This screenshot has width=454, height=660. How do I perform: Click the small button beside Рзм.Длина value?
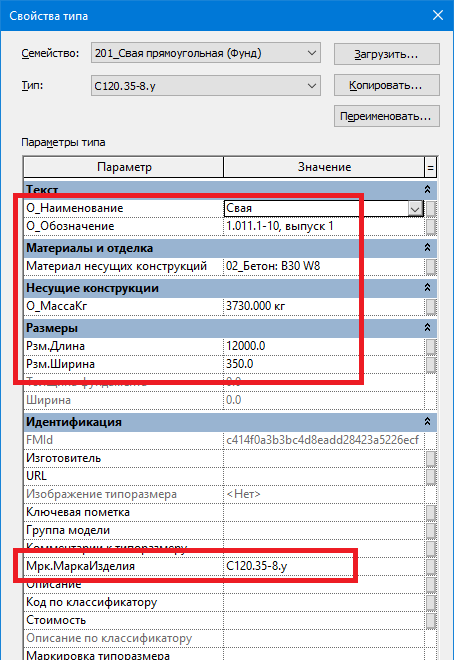click(x=431, y=346)
